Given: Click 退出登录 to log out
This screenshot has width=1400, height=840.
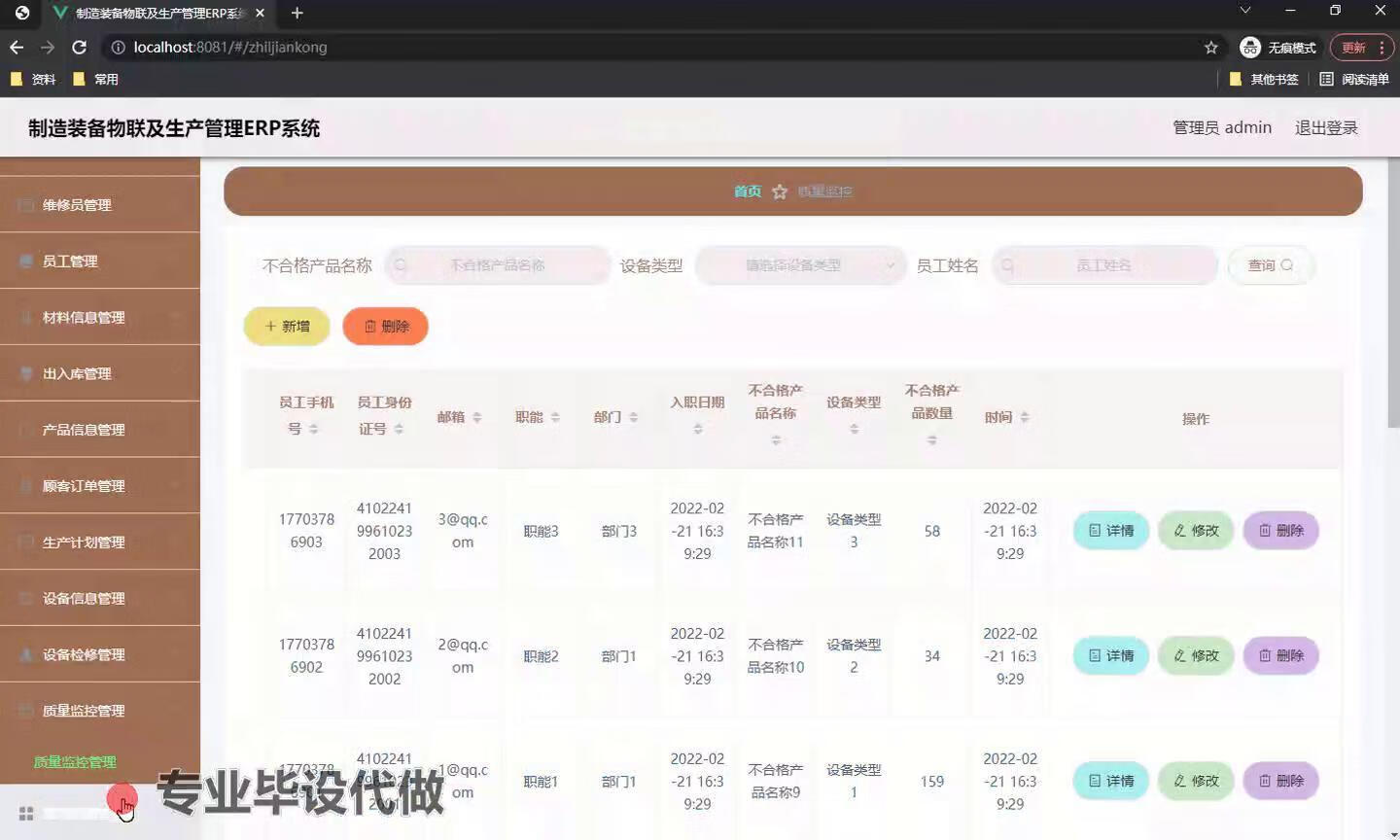Looking at the screenshot, I should (x=1326, y=127).
